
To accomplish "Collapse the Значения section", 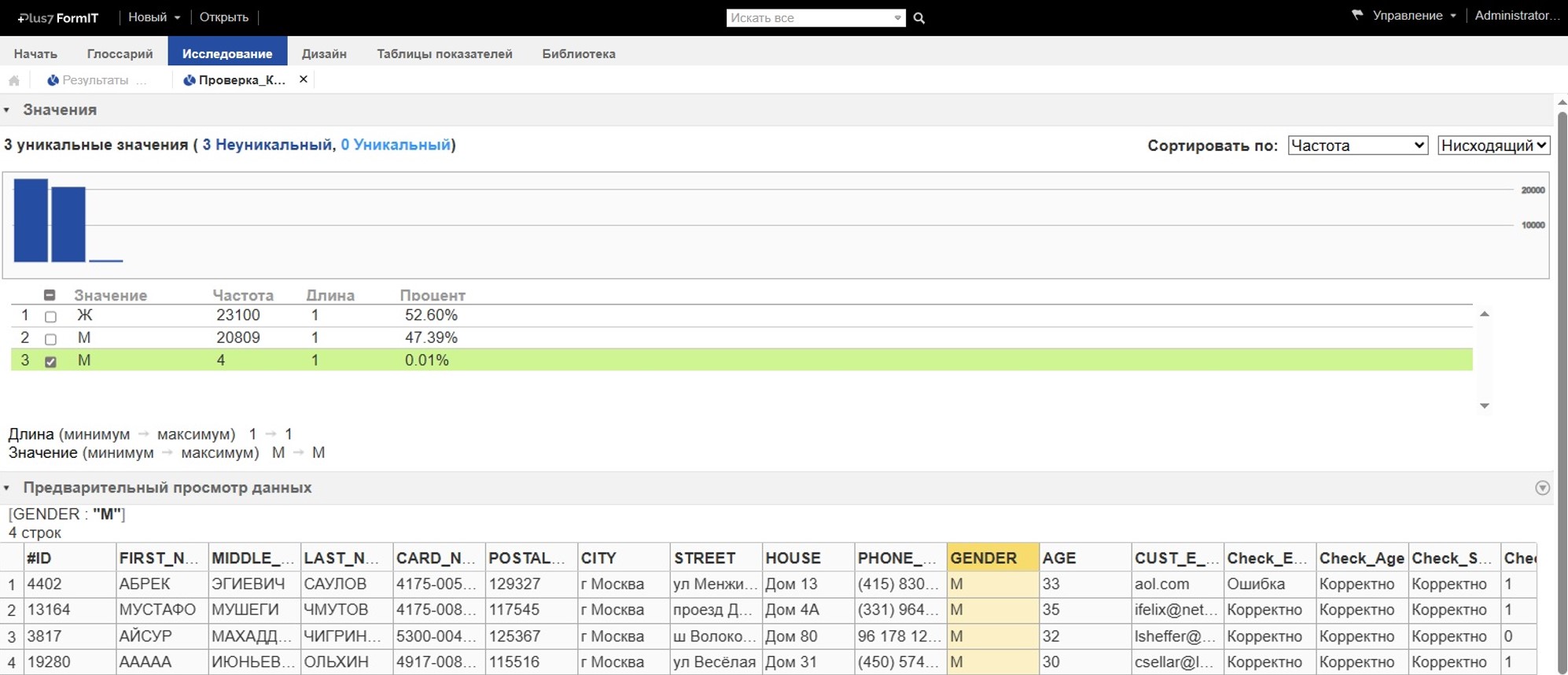I will pos(7,110).
